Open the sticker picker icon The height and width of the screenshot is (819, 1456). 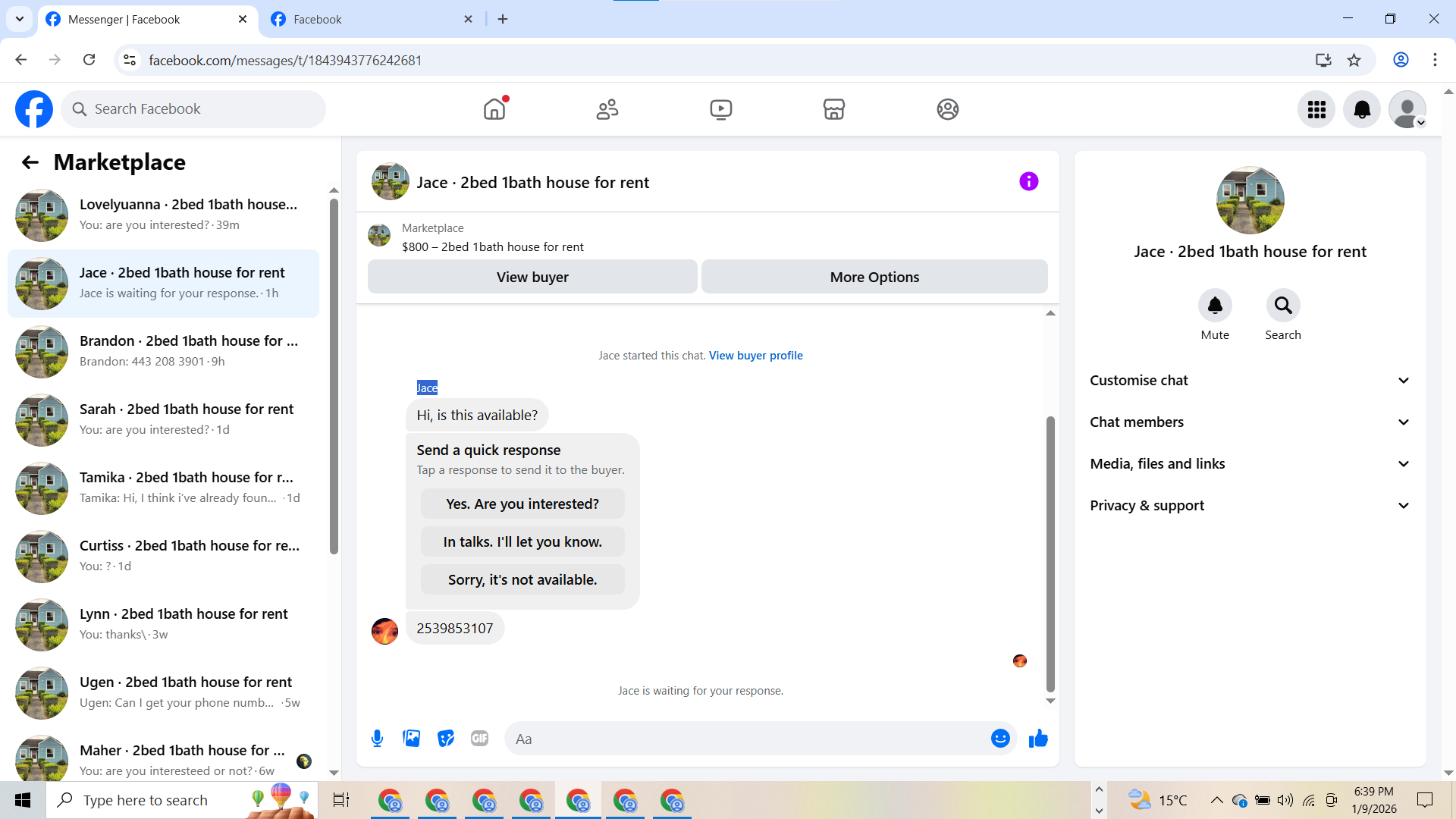click(x=446, y=738)
